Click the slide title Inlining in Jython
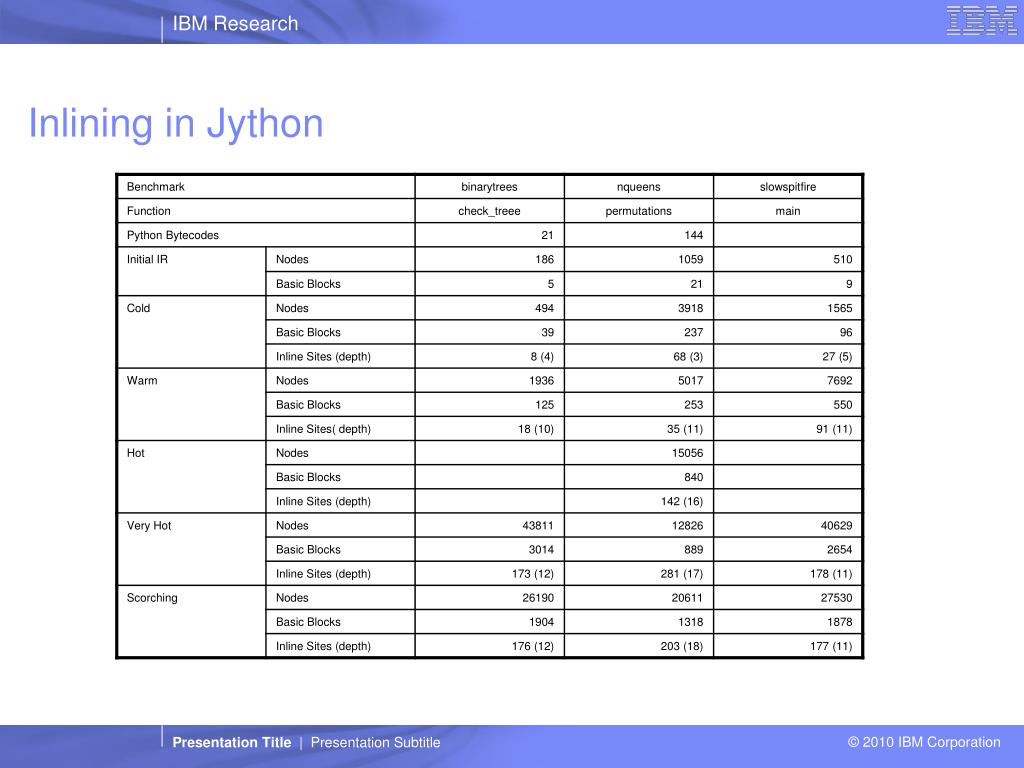This screenshot has height=768, width=1024. point(176,124)
